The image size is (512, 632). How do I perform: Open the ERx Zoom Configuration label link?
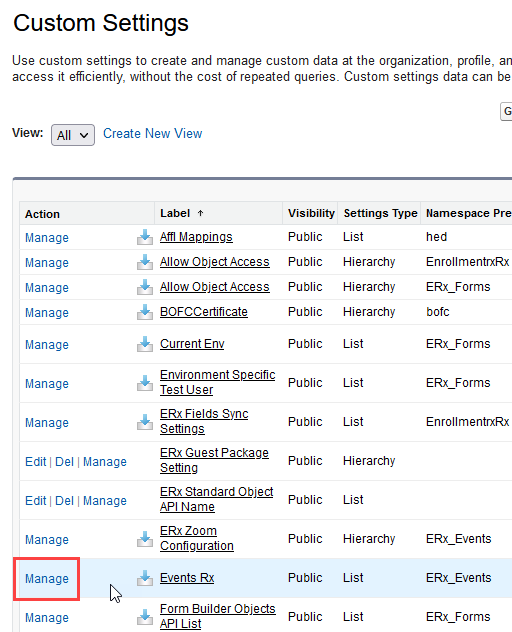197,538
